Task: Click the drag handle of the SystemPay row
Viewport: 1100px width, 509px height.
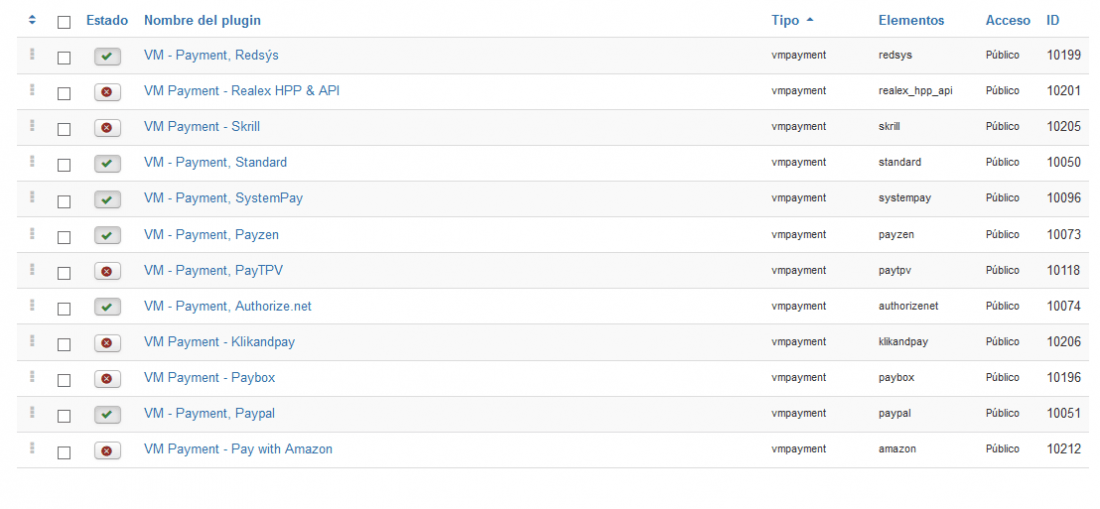Action: (32, 197)
